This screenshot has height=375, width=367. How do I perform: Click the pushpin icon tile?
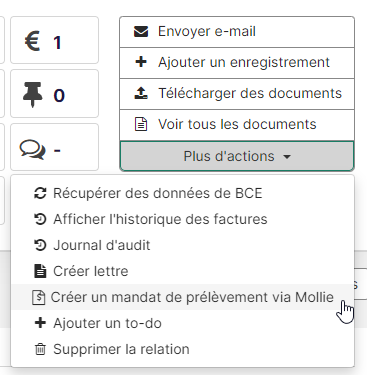55,94
